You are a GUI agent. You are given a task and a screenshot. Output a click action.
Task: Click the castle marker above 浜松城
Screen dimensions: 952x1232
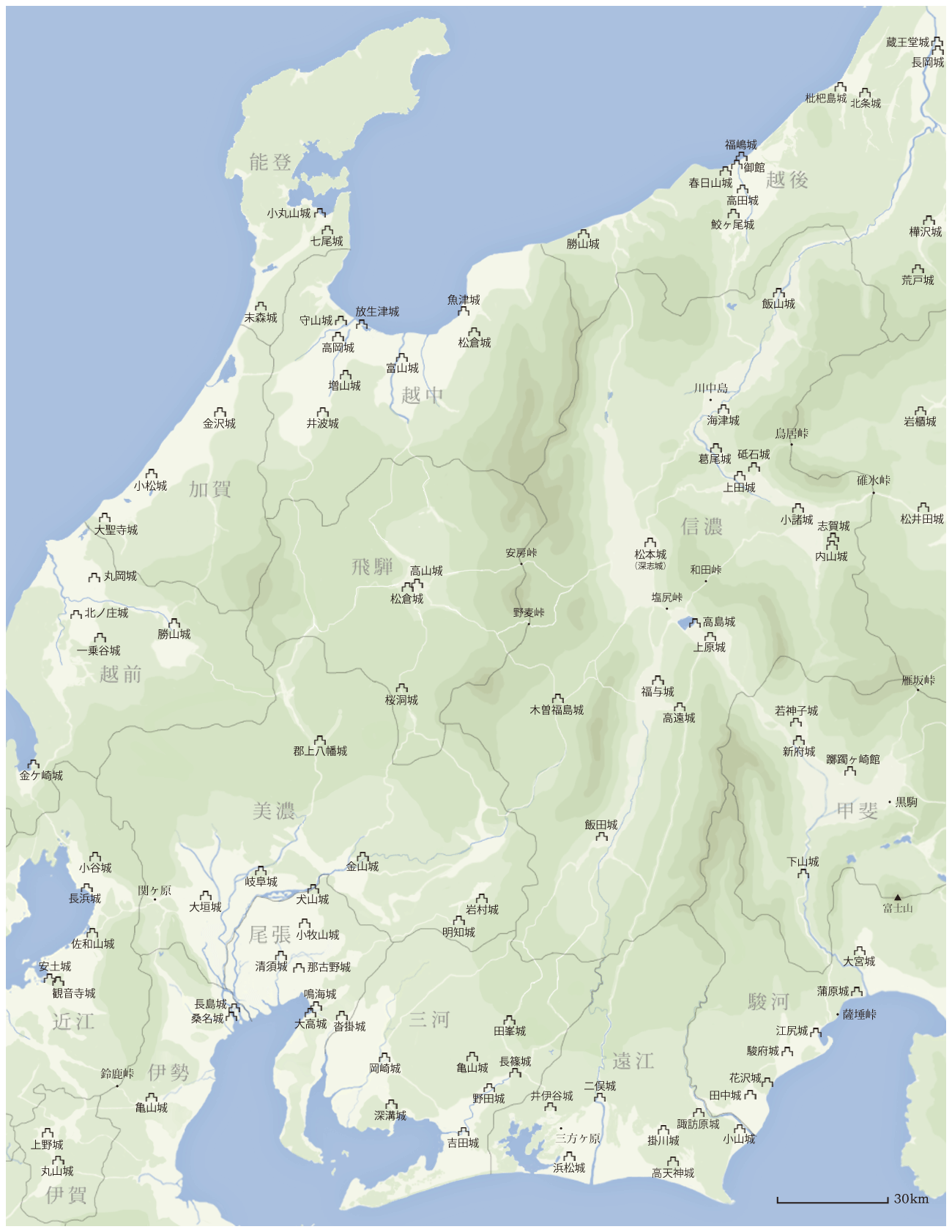(569, 1157)
